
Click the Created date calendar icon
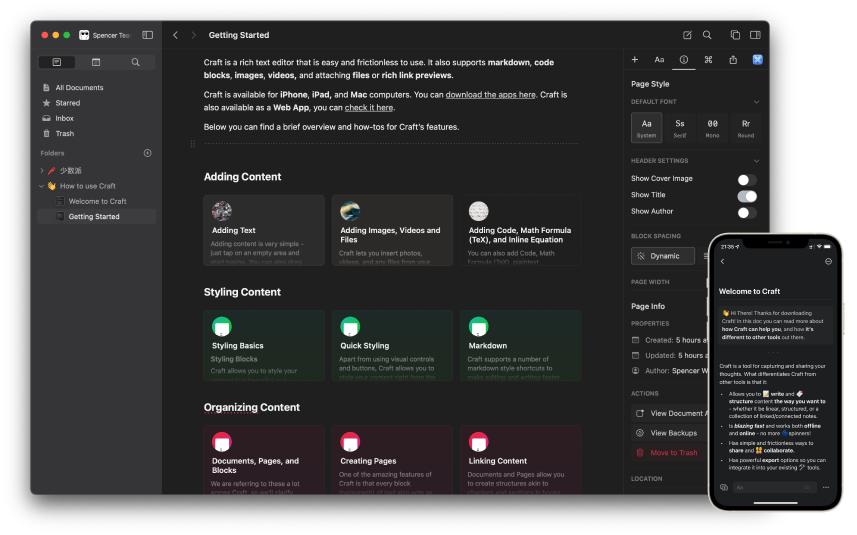click(x=636, y=340)
